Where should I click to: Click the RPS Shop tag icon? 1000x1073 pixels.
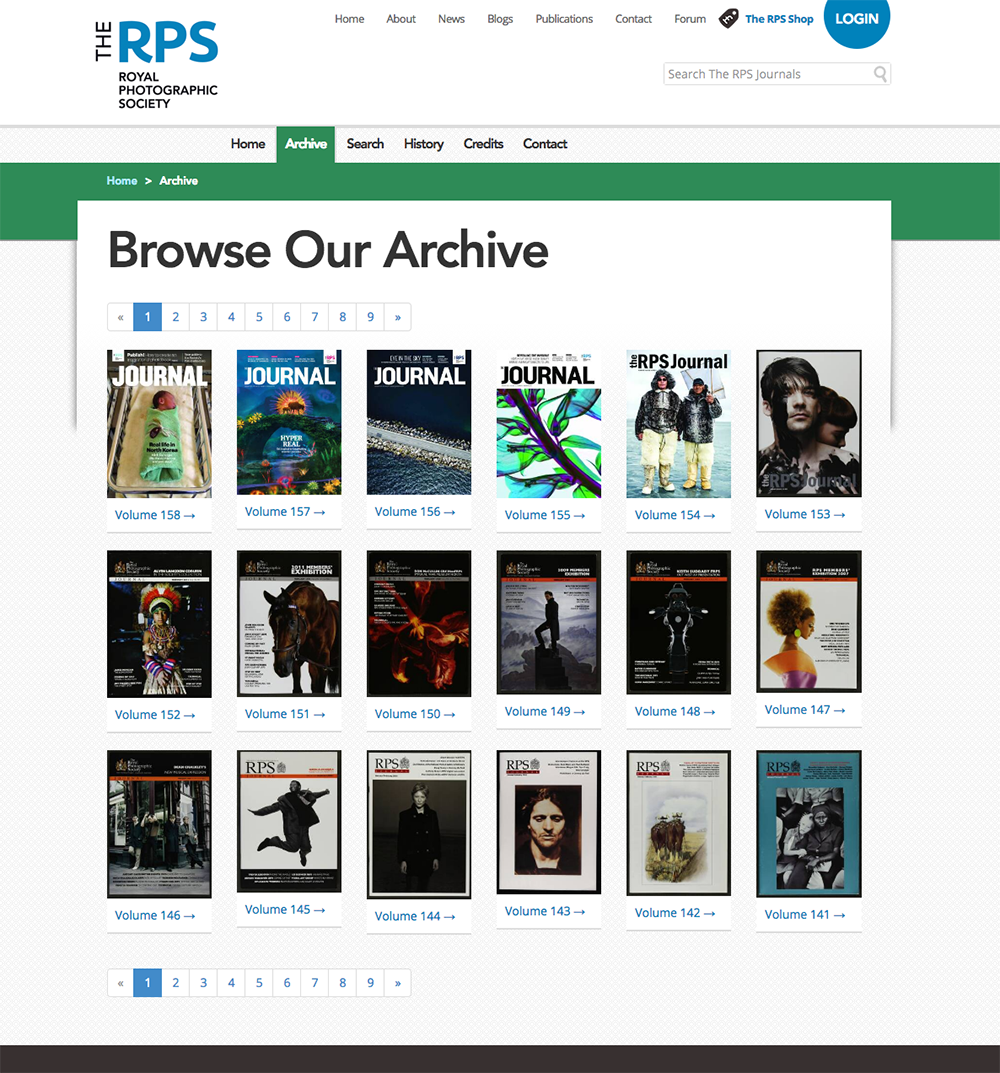[x=728, y=18]
